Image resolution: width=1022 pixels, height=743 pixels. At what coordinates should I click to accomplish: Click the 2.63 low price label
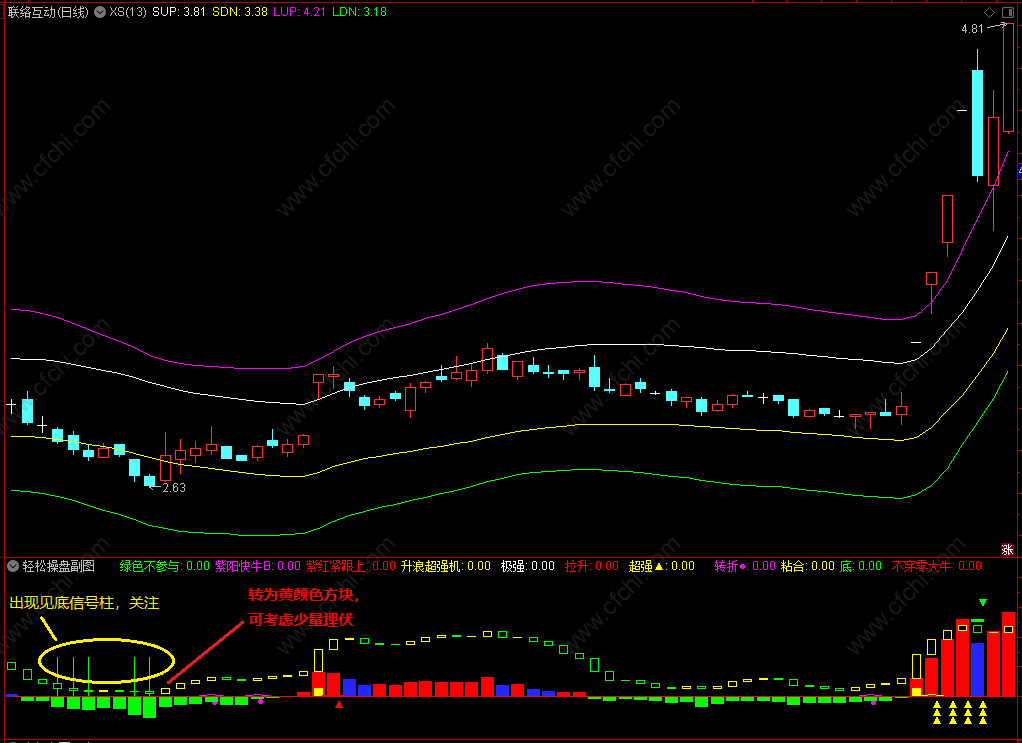[174, 488]
